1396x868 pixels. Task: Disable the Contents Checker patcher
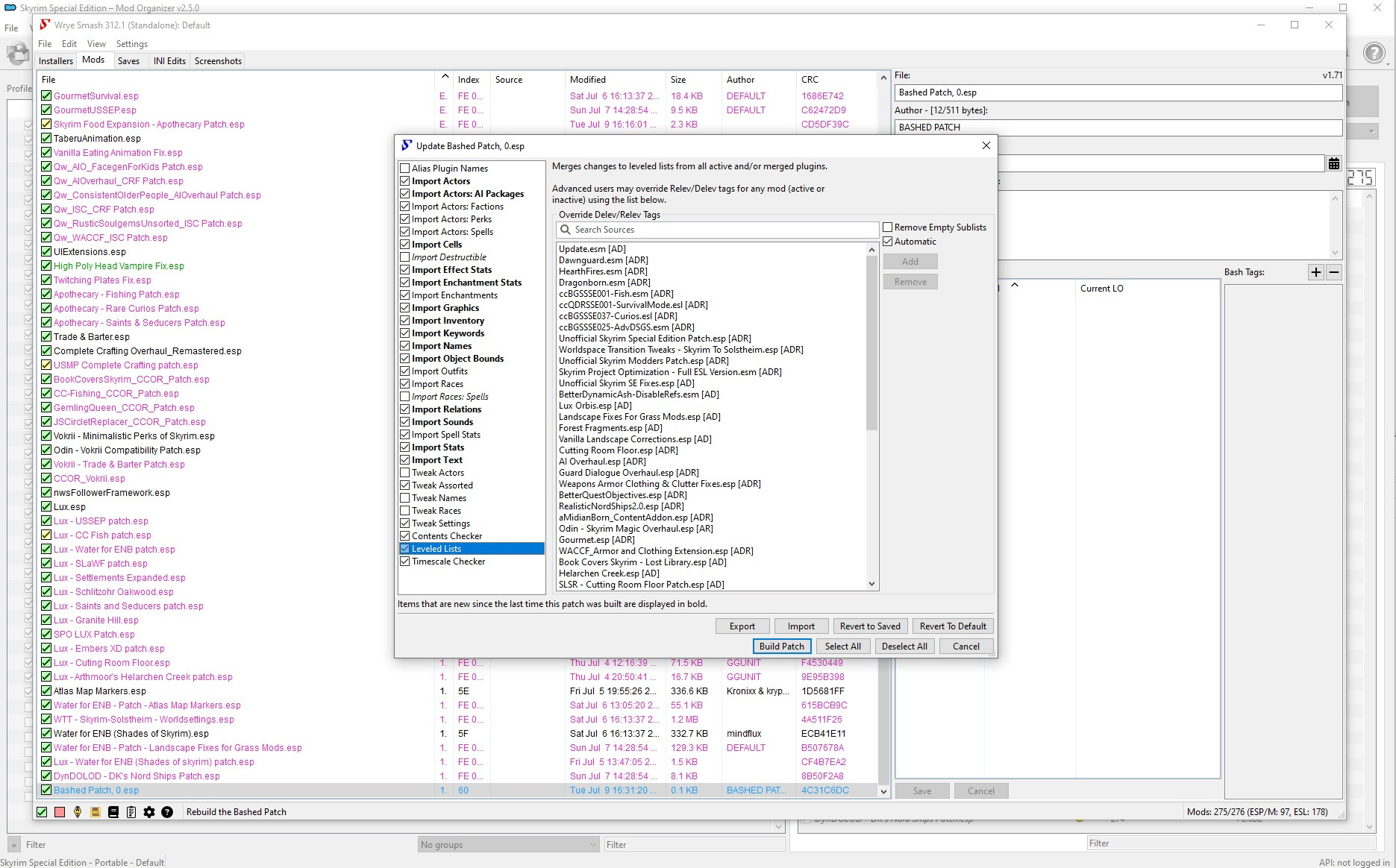(405, 536)
